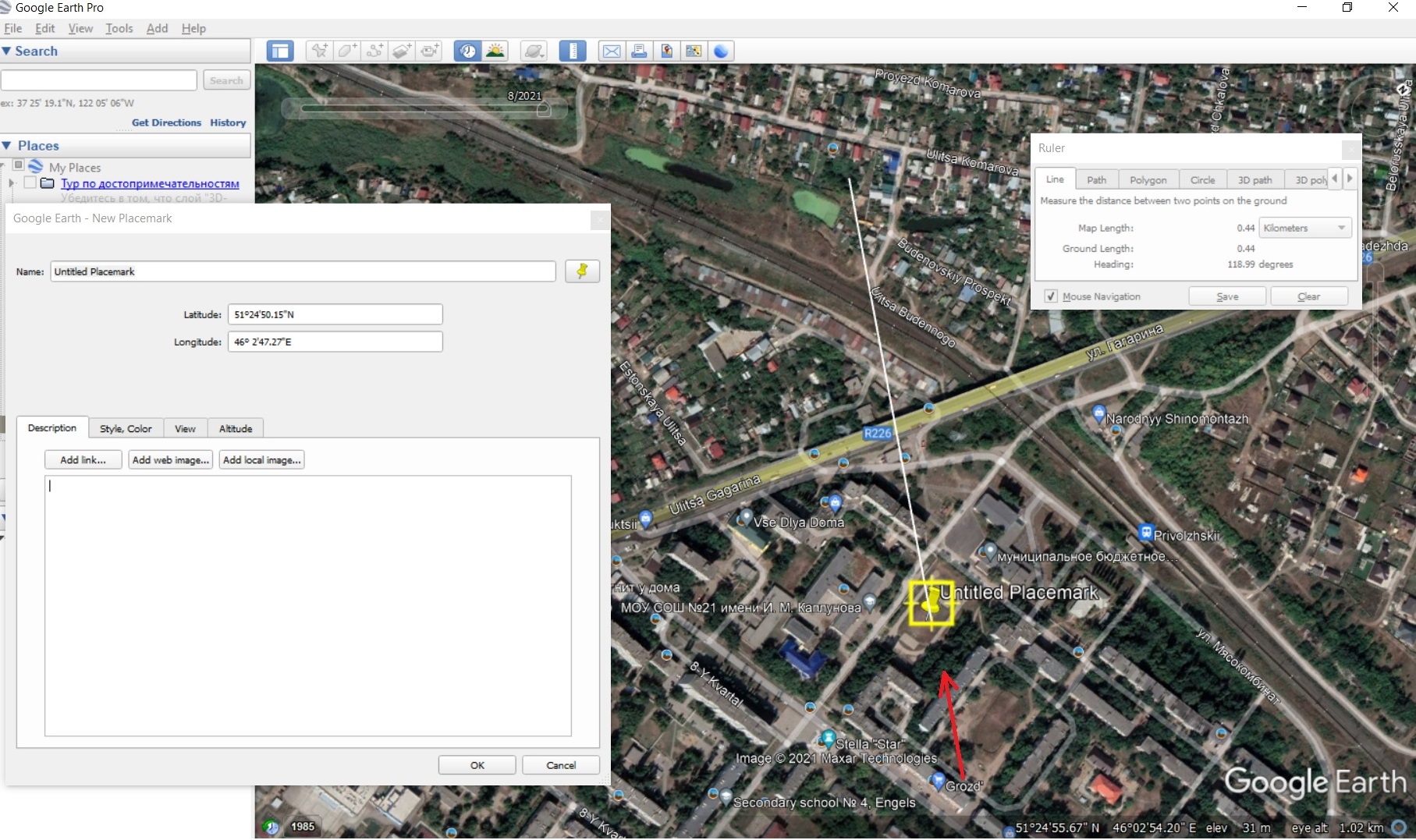Viewport: 1416px width, 840px height.
Task: Toggle the historical imagery clock icon
Action: [x=467, y=51]
